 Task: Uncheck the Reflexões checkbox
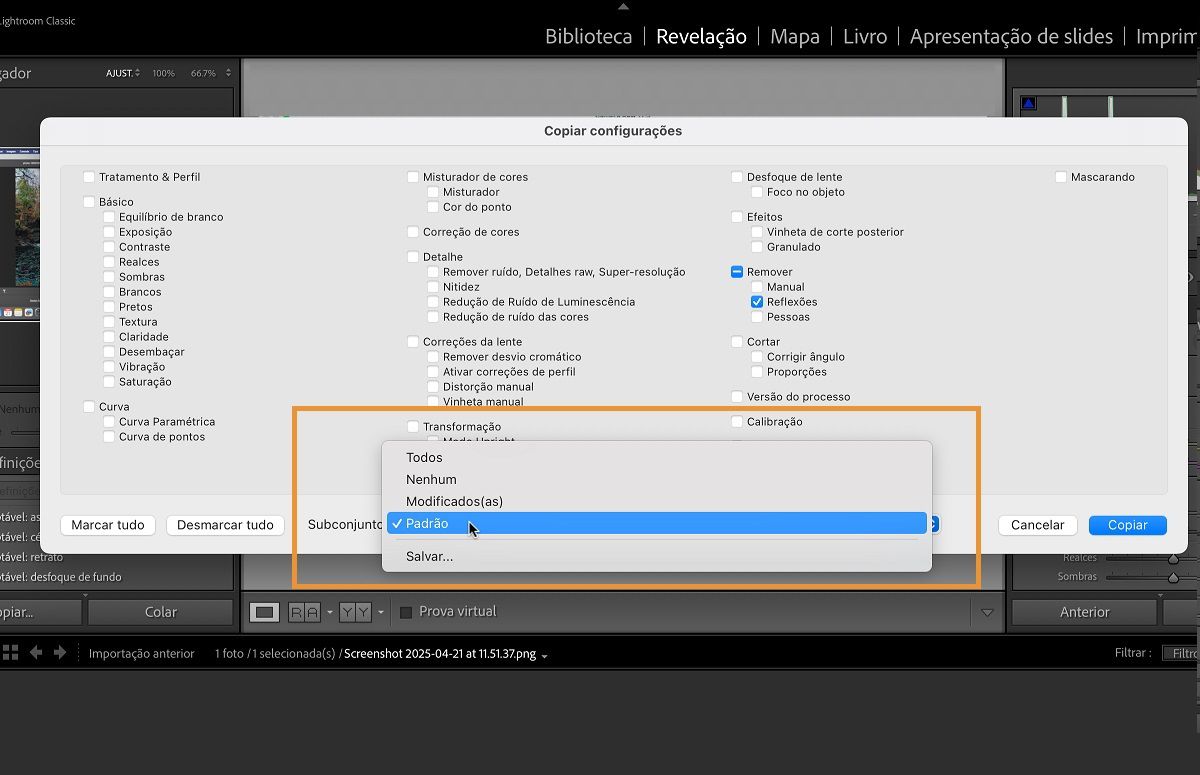coord(757,301)
